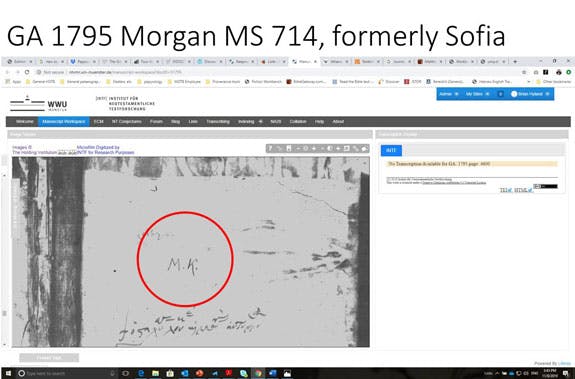The image size is (575, 379).
Task: Expand the My Sites dropdown
Action: (x=477, y=94)
